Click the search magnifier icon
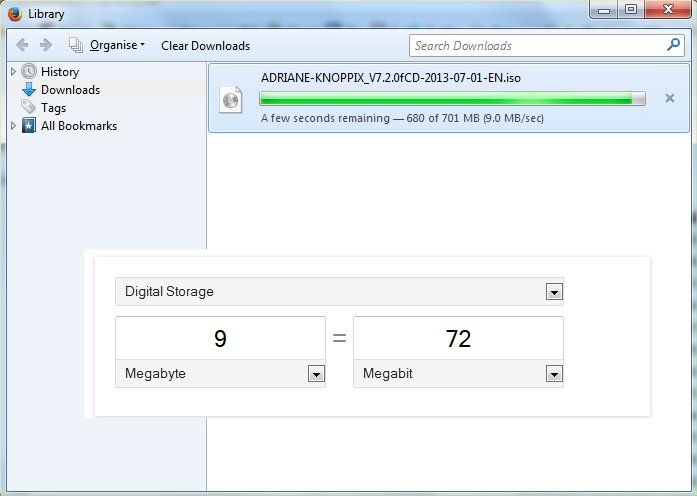This screenshot has width=697, height=496. [673, 45]
